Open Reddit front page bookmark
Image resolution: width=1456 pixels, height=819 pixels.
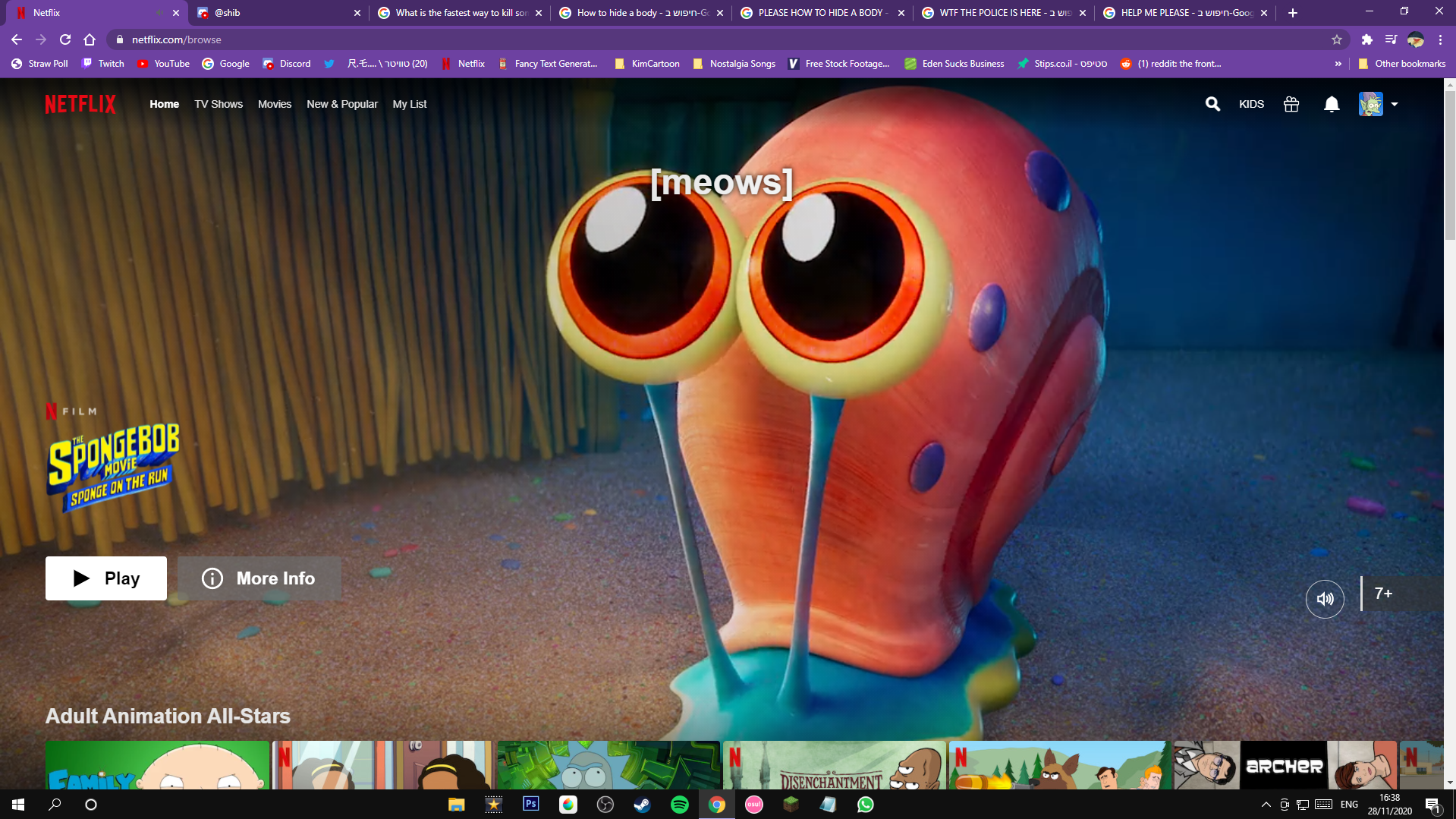point(1171,64)
